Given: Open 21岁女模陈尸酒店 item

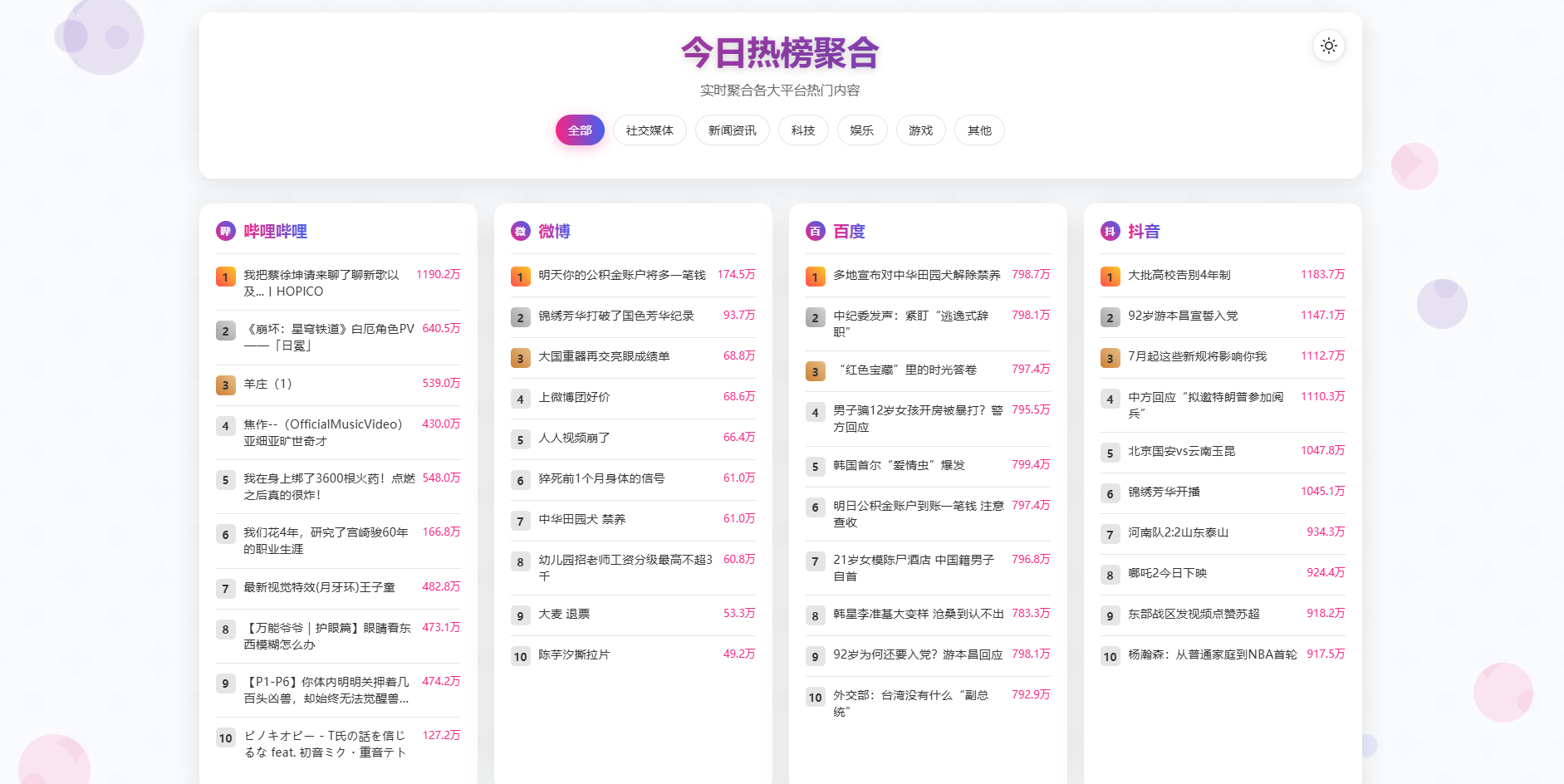Looking at the screenshot, I should (914, 568).
